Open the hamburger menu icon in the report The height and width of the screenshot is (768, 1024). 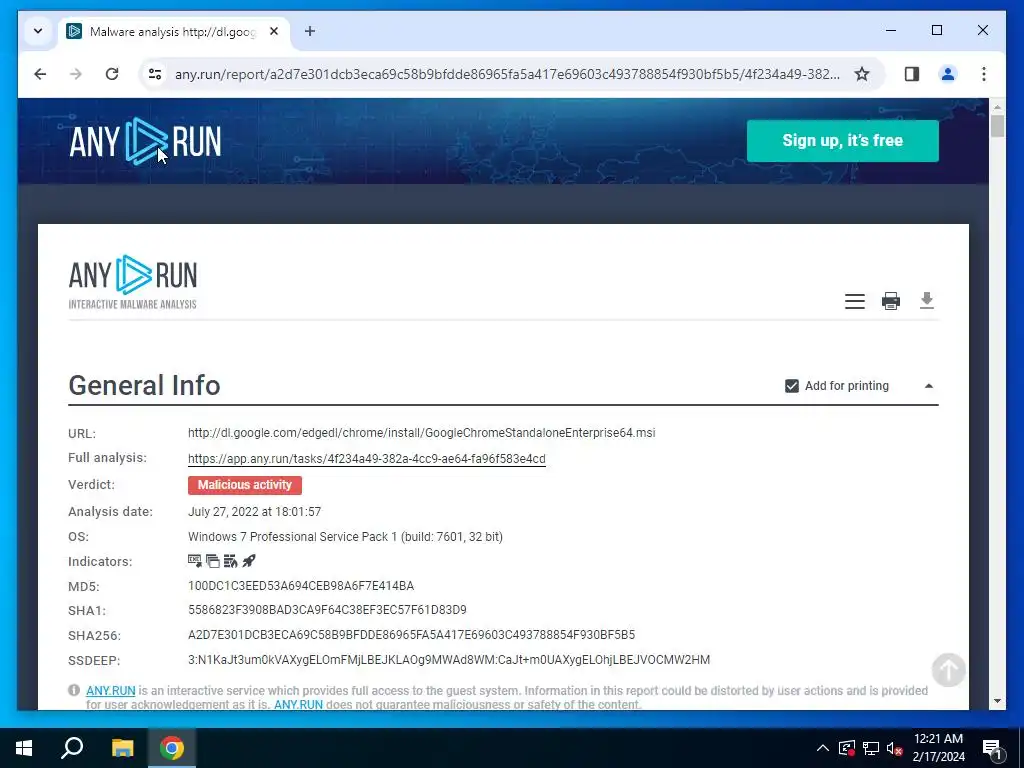pos(854,301)
